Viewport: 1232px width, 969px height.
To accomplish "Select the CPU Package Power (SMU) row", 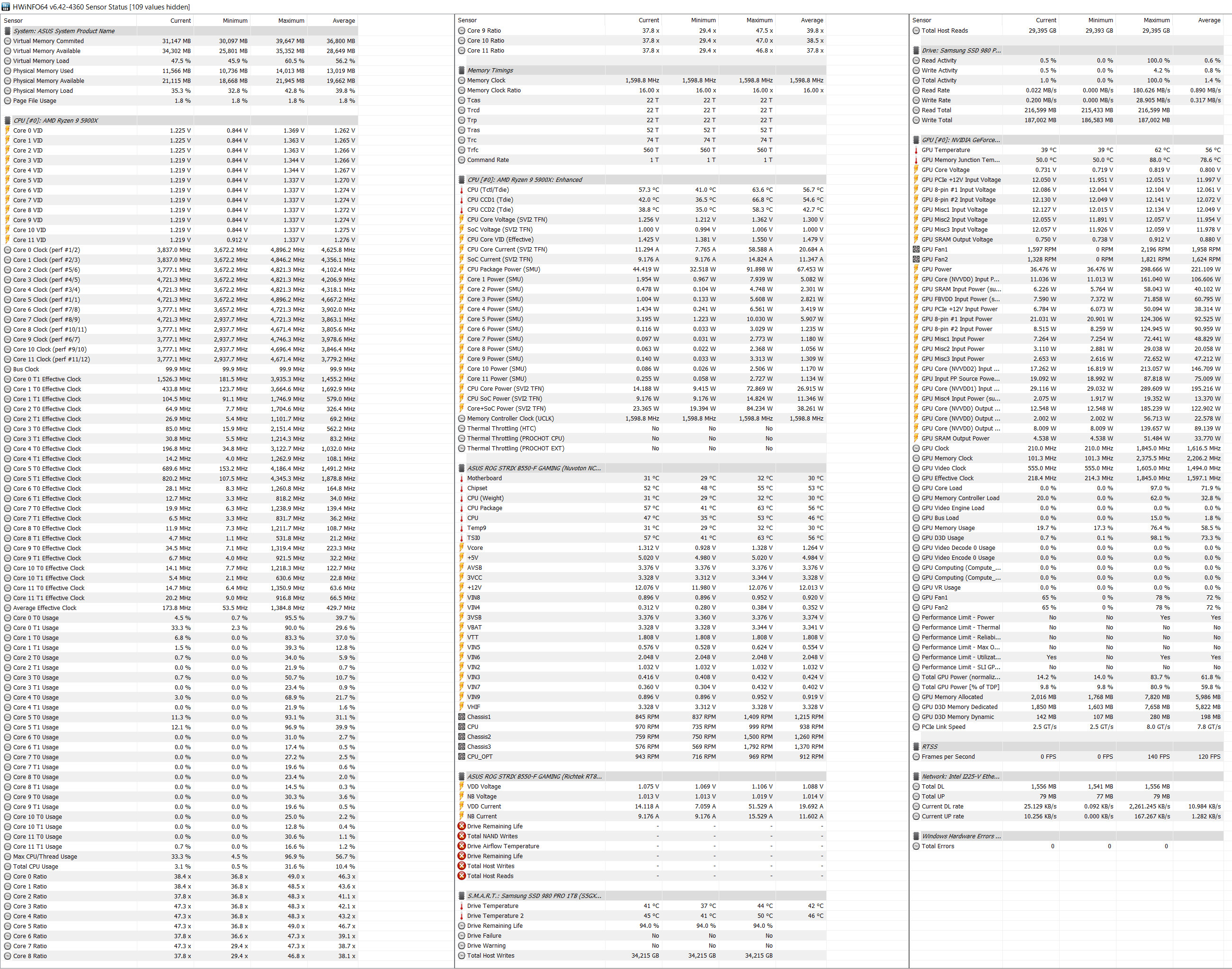I will pyautogui.click(x=503, y=269).
